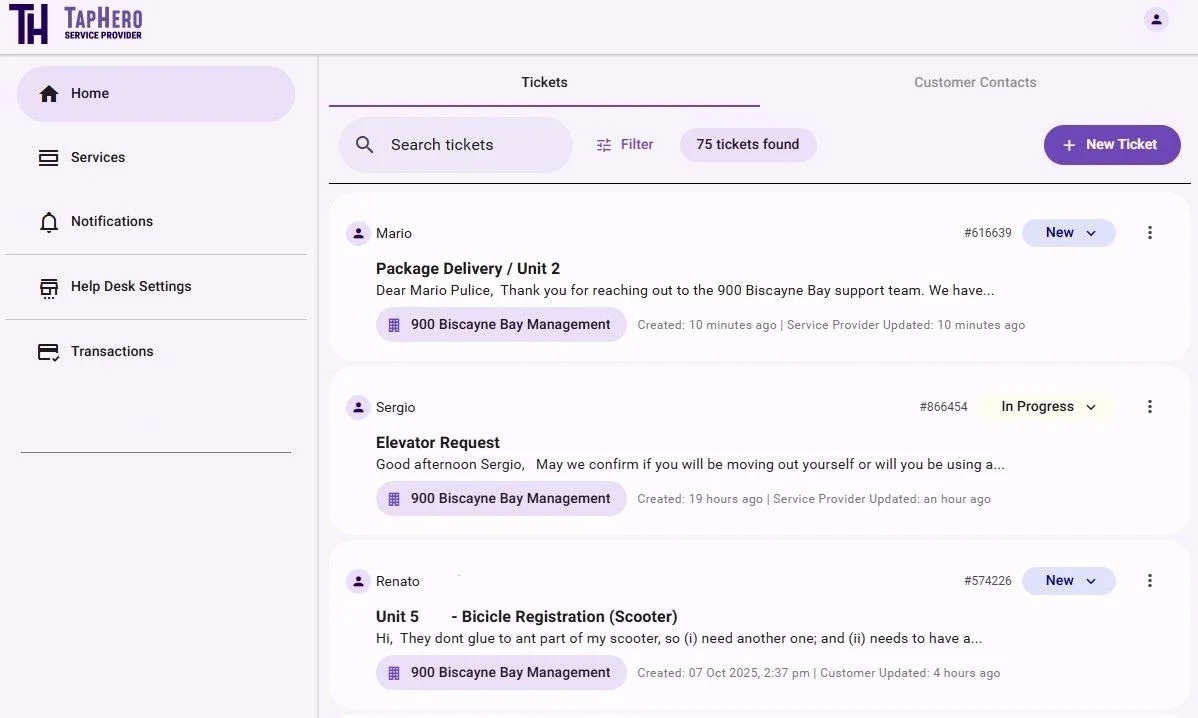Open the user profile avatar icon
The image size is (1198, 718).
(1156, 19)
